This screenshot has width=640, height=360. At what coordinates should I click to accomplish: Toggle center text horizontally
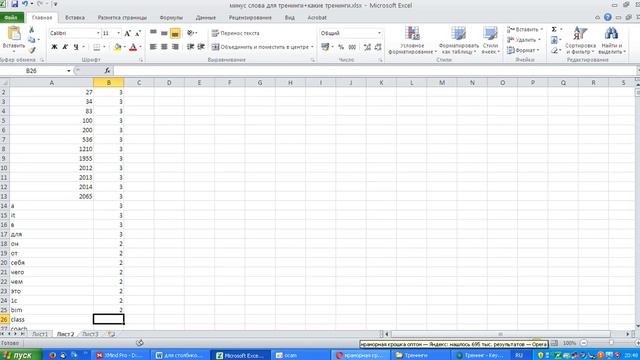(164, 47)
